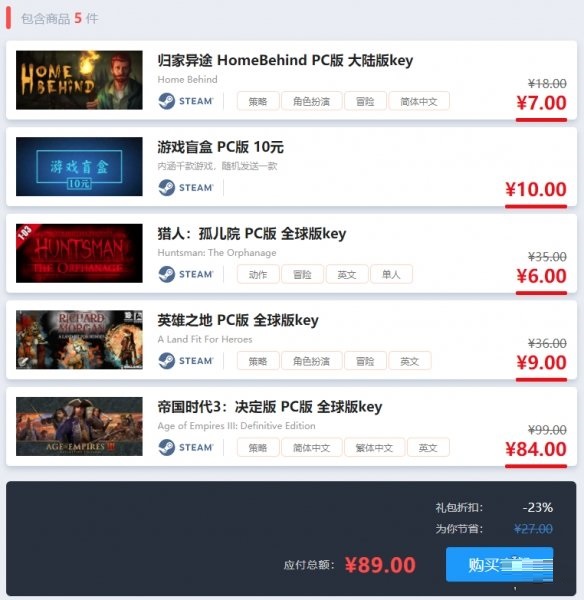The image size is (584, 600).
Task: Open the 归家异途 HomeBehind PC版 title link
Action: click(285, 60)
